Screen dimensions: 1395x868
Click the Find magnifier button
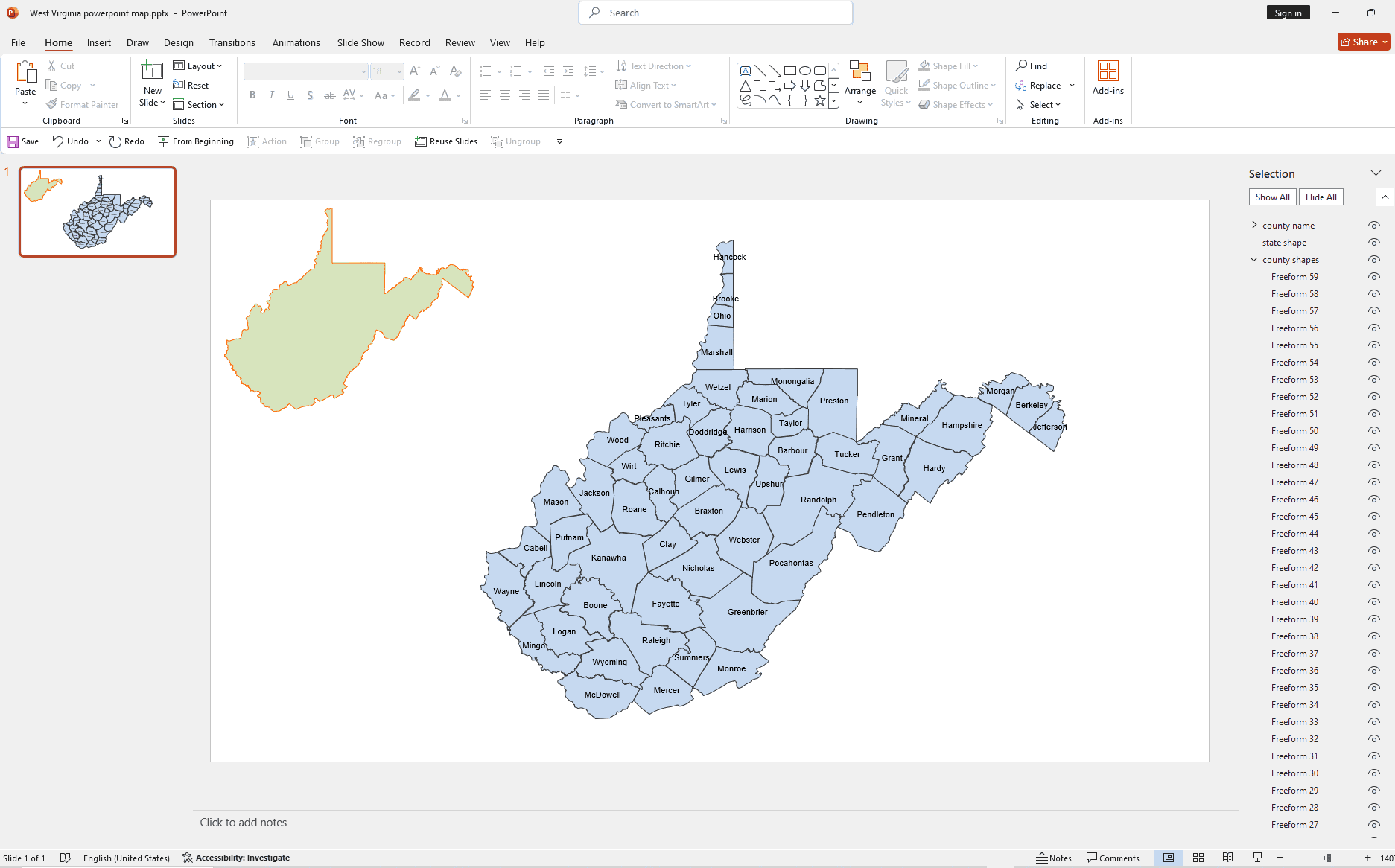click(x=1032, y=66)
